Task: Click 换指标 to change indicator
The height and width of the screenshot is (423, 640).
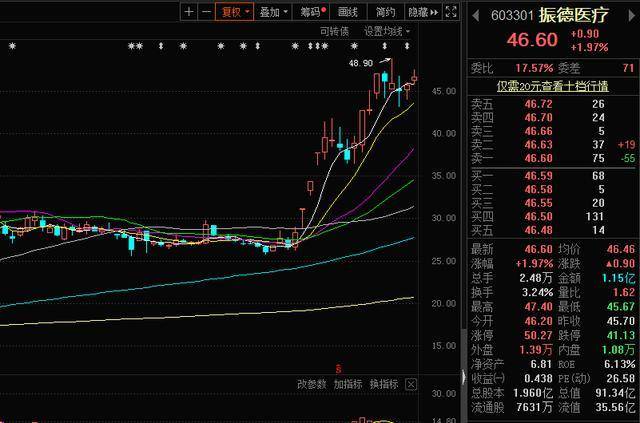Action: click(x=384, y=384)
